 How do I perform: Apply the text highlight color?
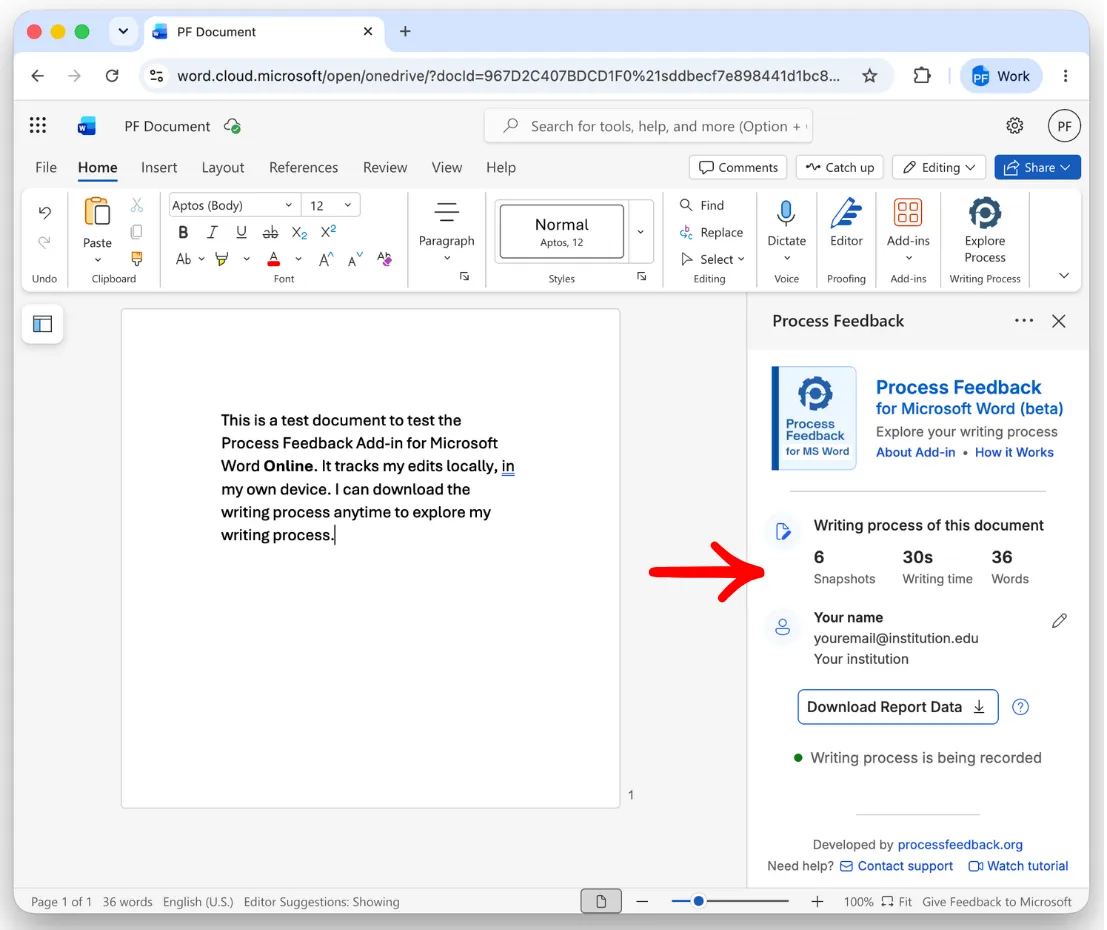222,259
